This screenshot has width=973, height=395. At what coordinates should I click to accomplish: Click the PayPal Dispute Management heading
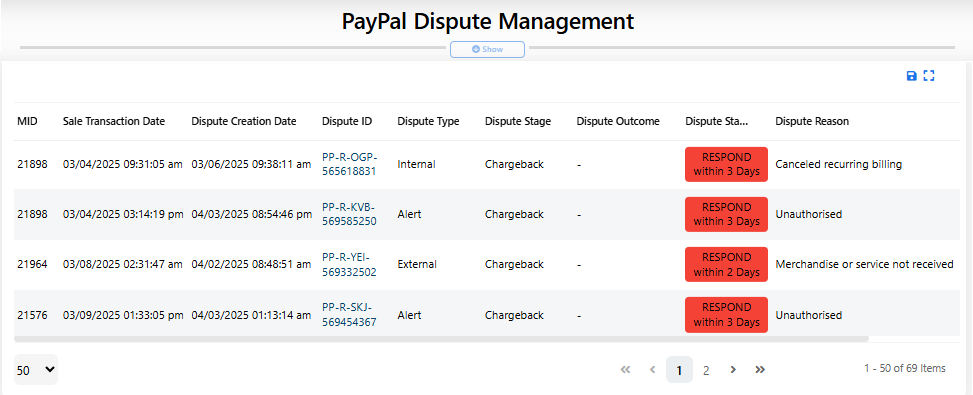488,21
